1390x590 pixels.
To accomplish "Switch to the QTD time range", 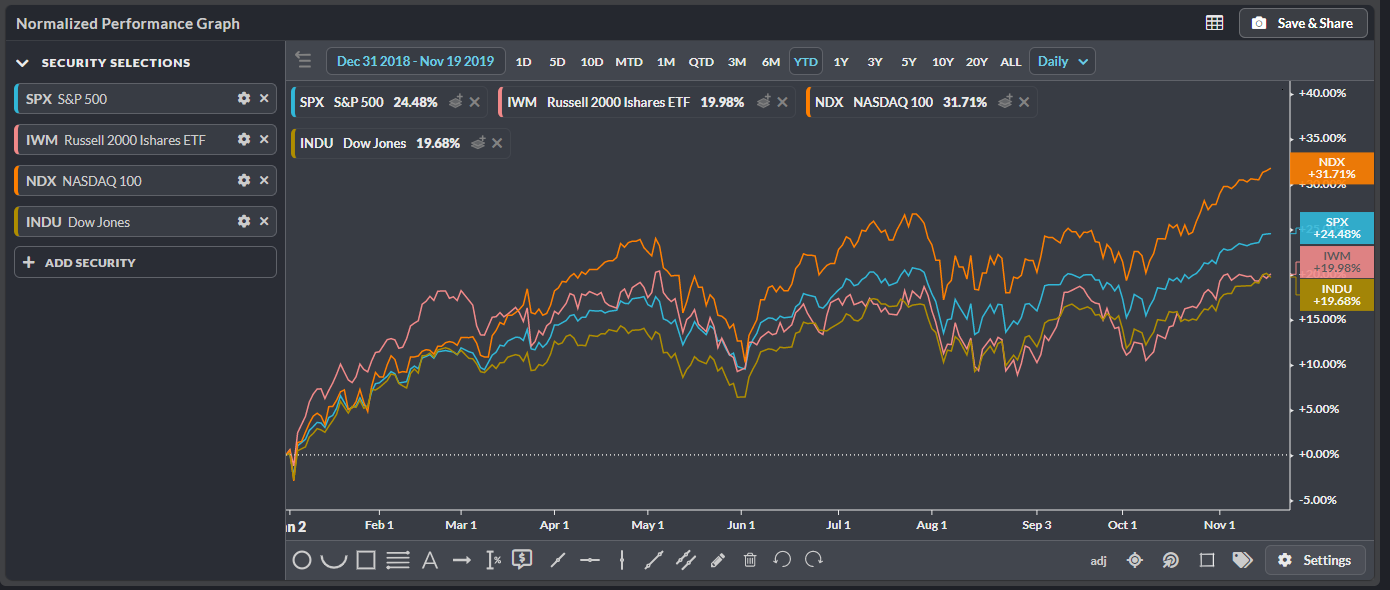I will (701, 61).
